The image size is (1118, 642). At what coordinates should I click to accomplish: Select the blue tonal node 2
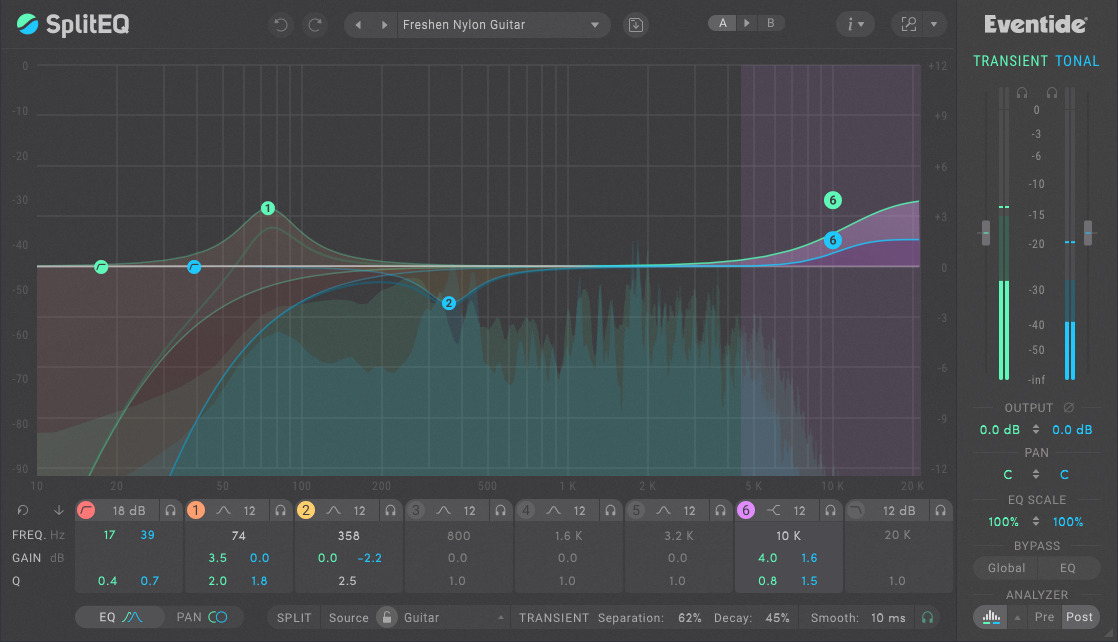448,303
